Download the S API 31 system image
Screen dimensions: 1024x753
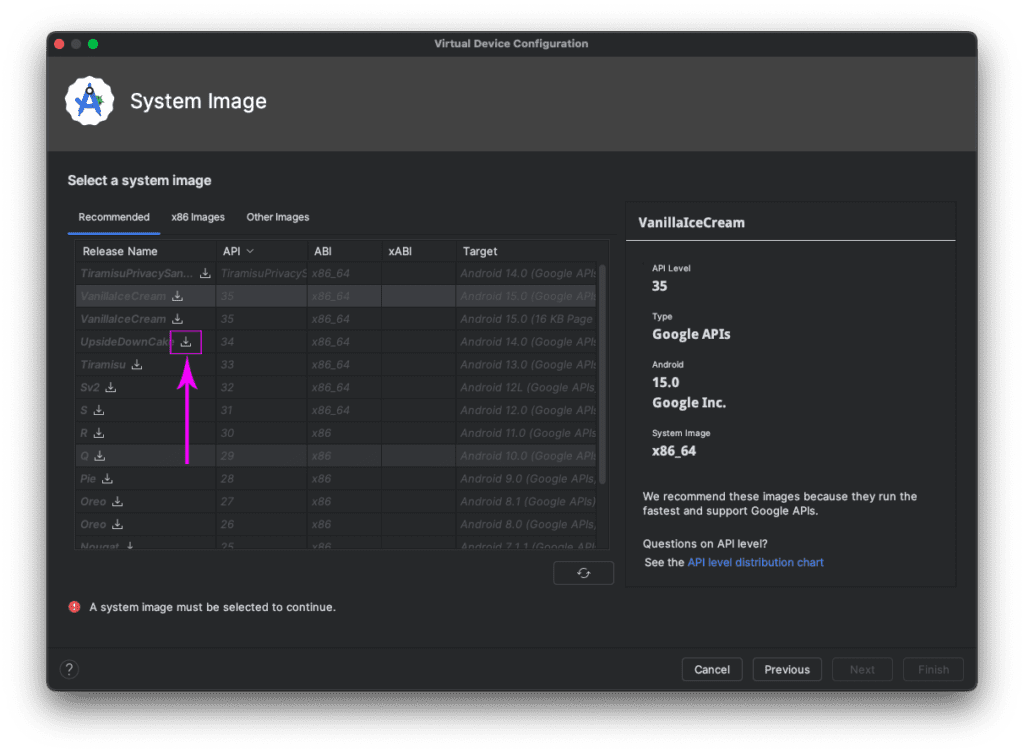98,410
